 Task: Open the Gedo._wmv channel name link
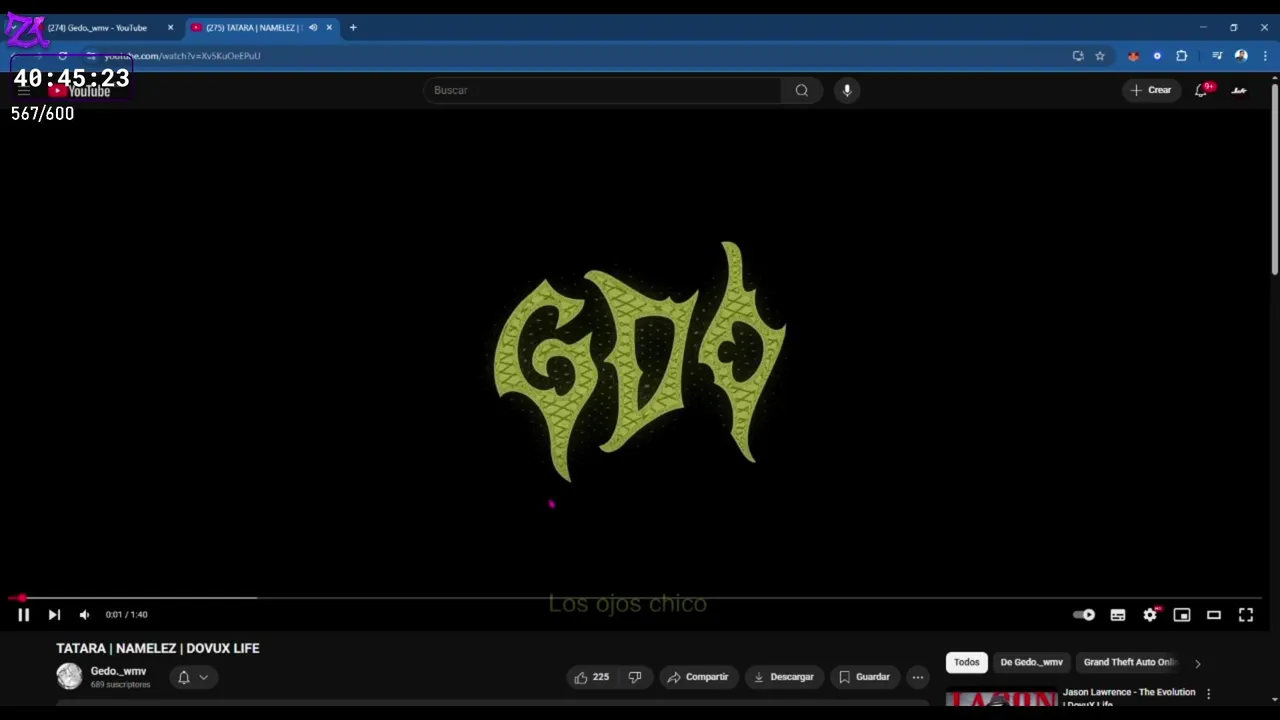118,671
